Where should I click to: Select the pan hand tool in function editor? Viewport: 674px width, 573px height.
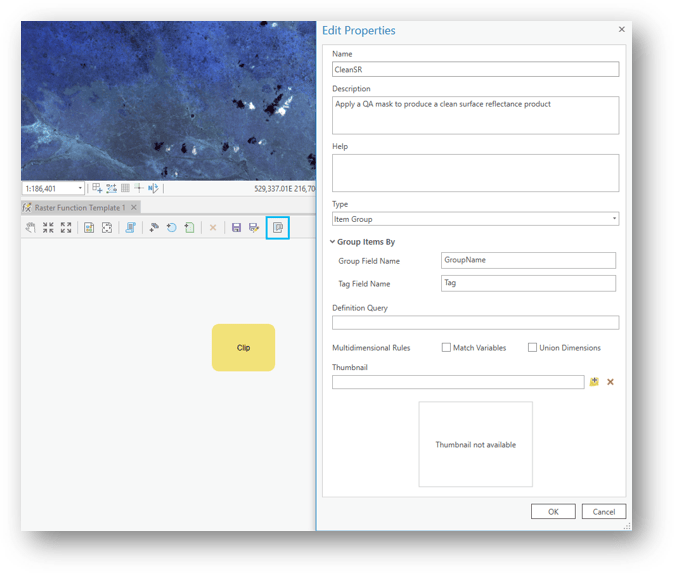point(31,227)
